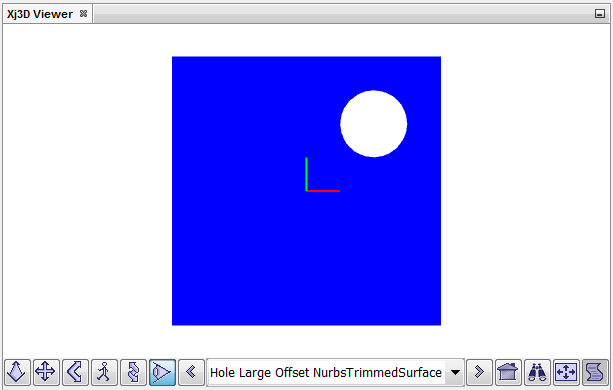The image size is (613, 390).
Task: Select the Fly navigation mode icon
Action: coord(16,372)
